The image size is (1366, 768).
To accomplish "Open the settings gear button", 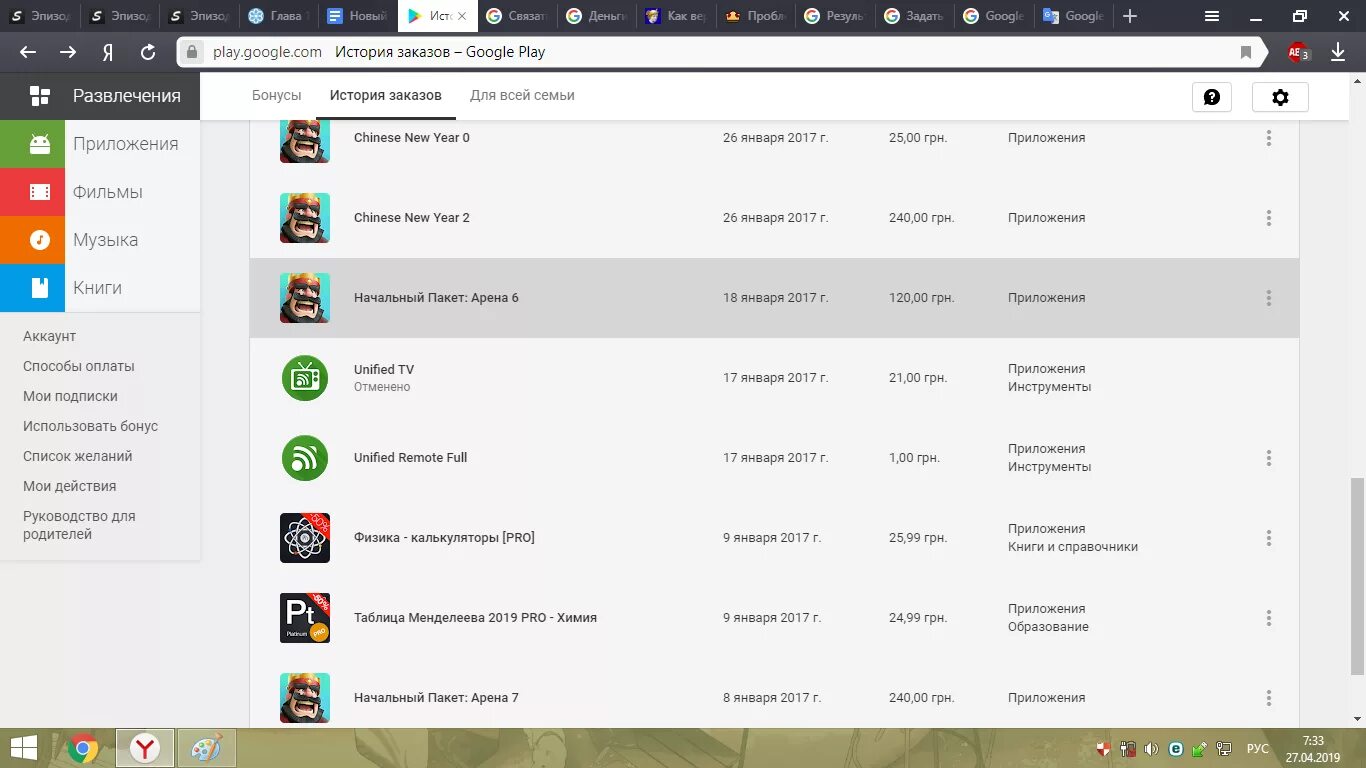I will (1280, 97).
